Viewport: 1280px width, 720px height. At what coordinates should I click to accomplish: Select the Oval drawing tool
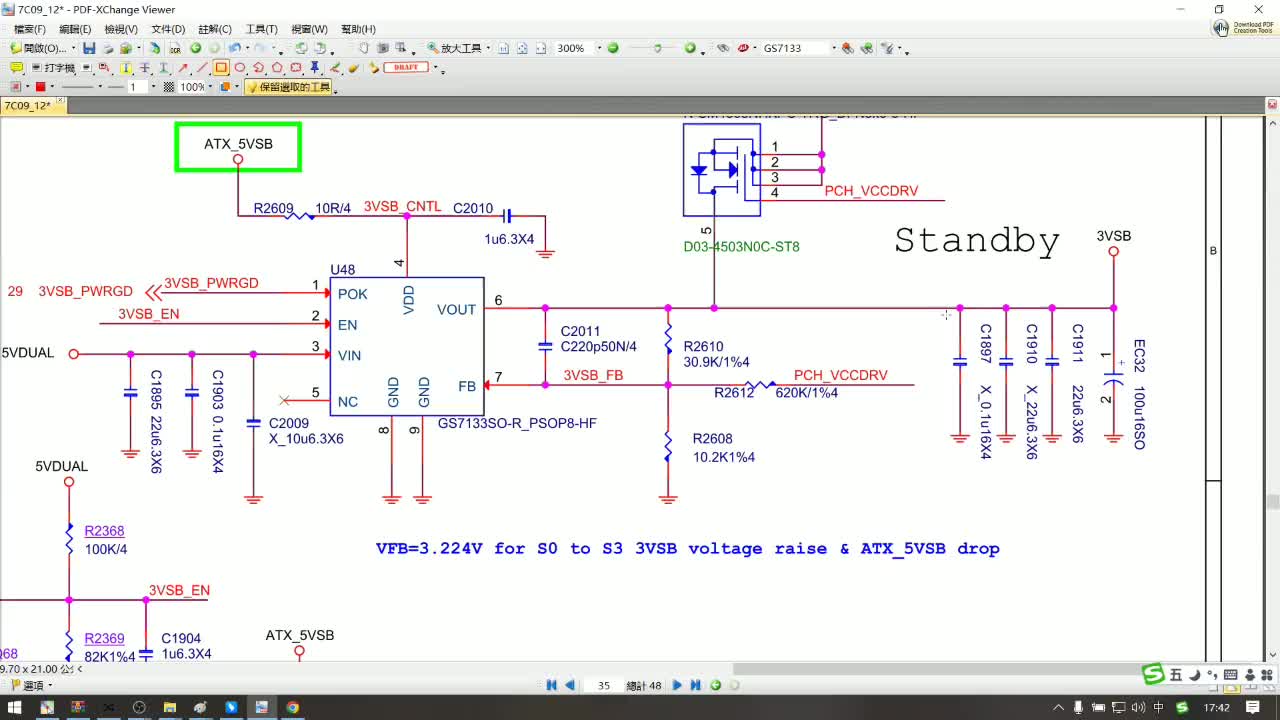[x=240, y=68]
